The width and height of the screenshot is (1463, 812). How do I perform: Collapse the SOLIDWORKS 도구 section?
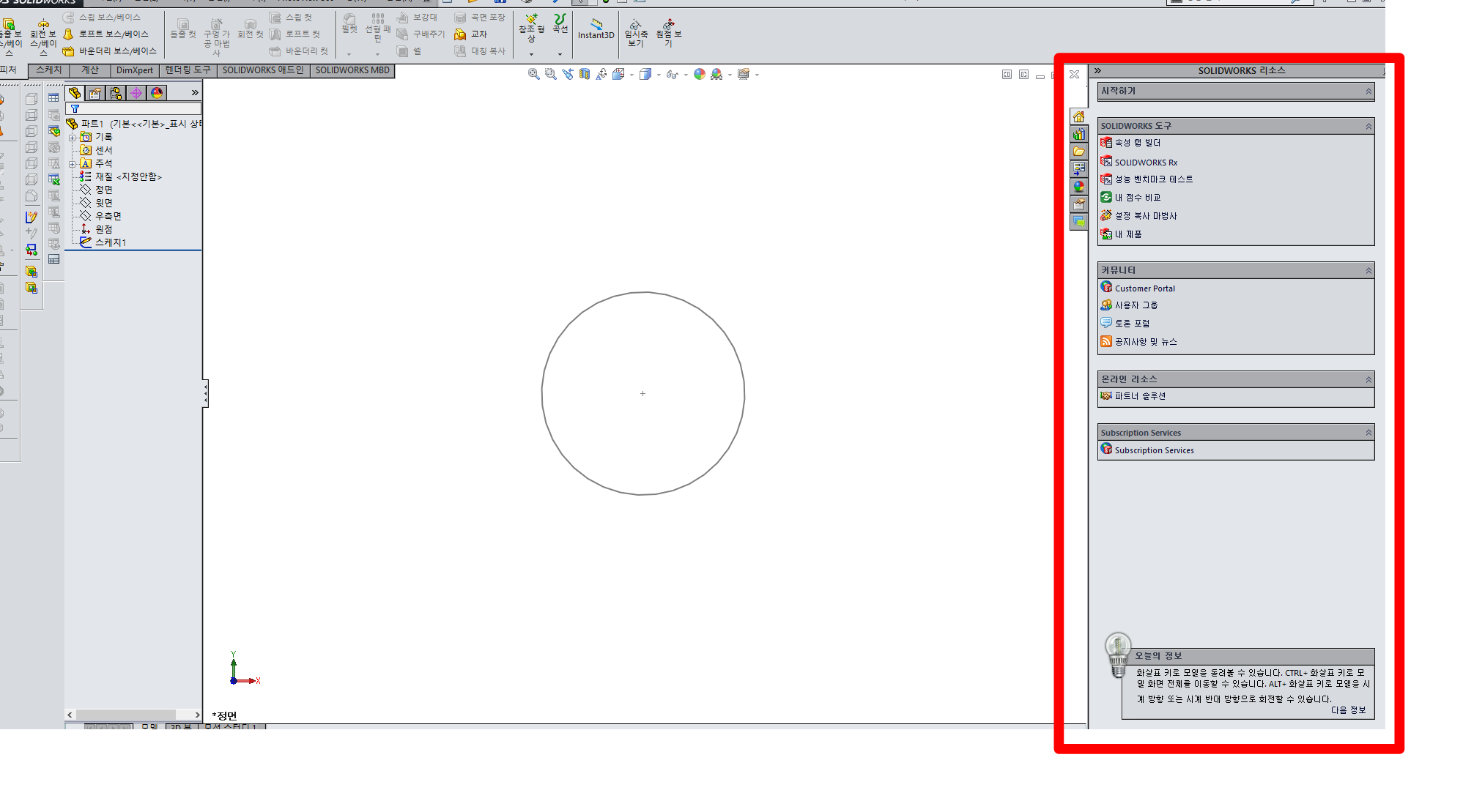(1368, 127)
